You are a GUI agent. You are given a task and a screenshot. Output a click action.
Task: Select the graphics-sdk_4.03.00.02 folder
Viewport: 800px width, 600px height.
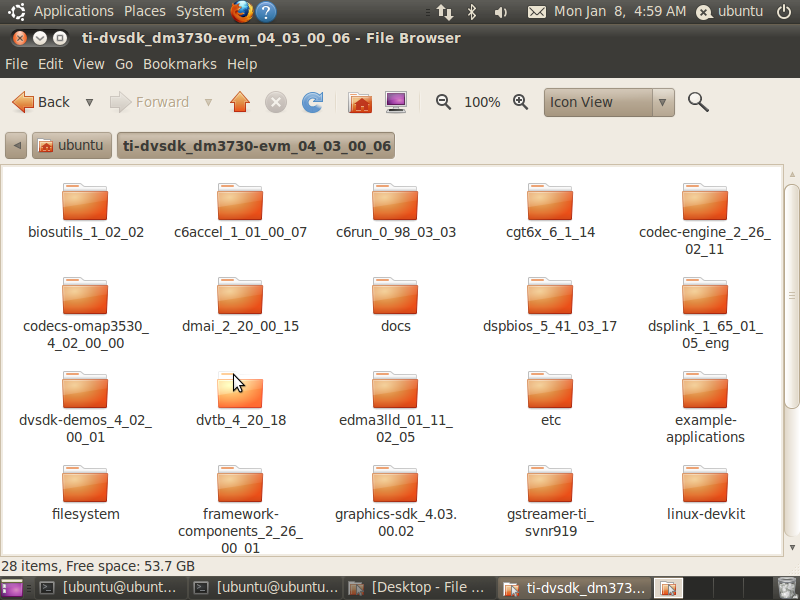point(395,501)
